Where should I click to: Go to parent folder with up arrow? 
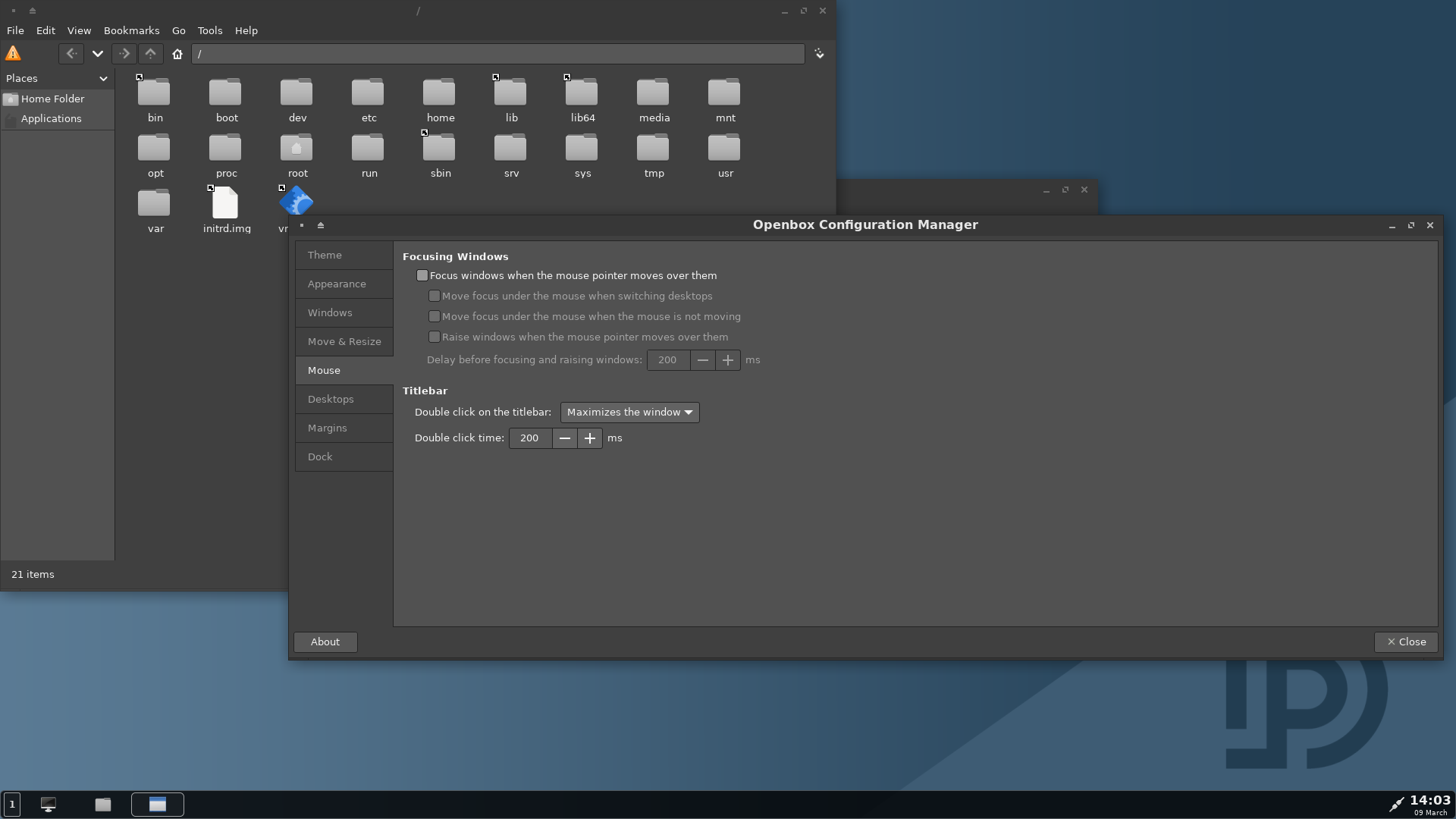coord(150,54)
